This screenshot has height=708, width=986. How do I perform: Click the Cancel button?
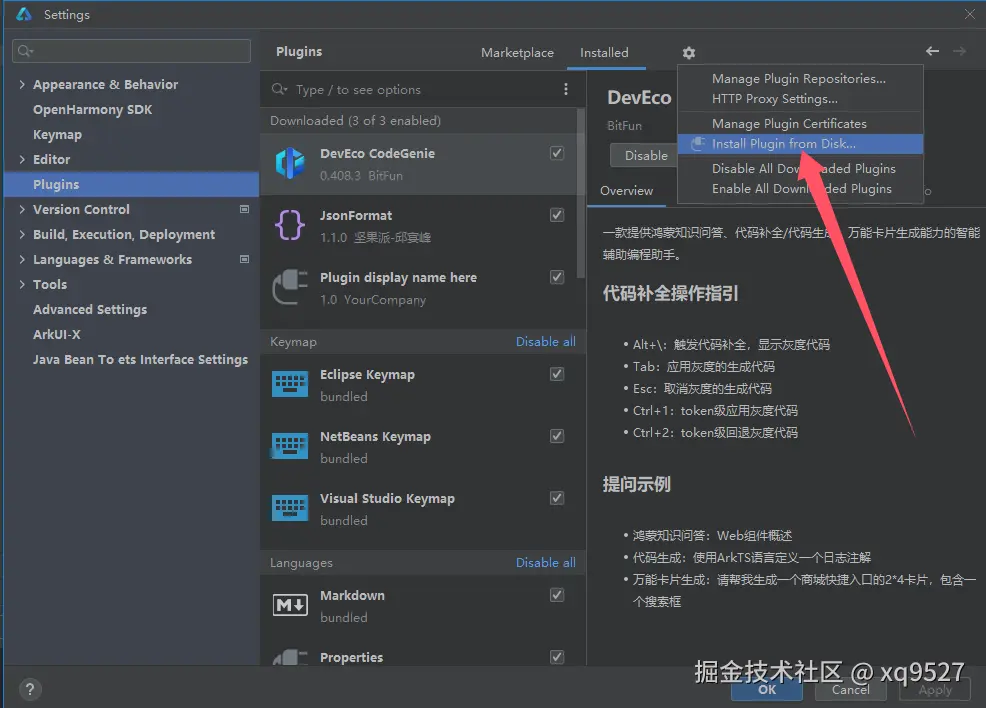(x=850, y=690)
